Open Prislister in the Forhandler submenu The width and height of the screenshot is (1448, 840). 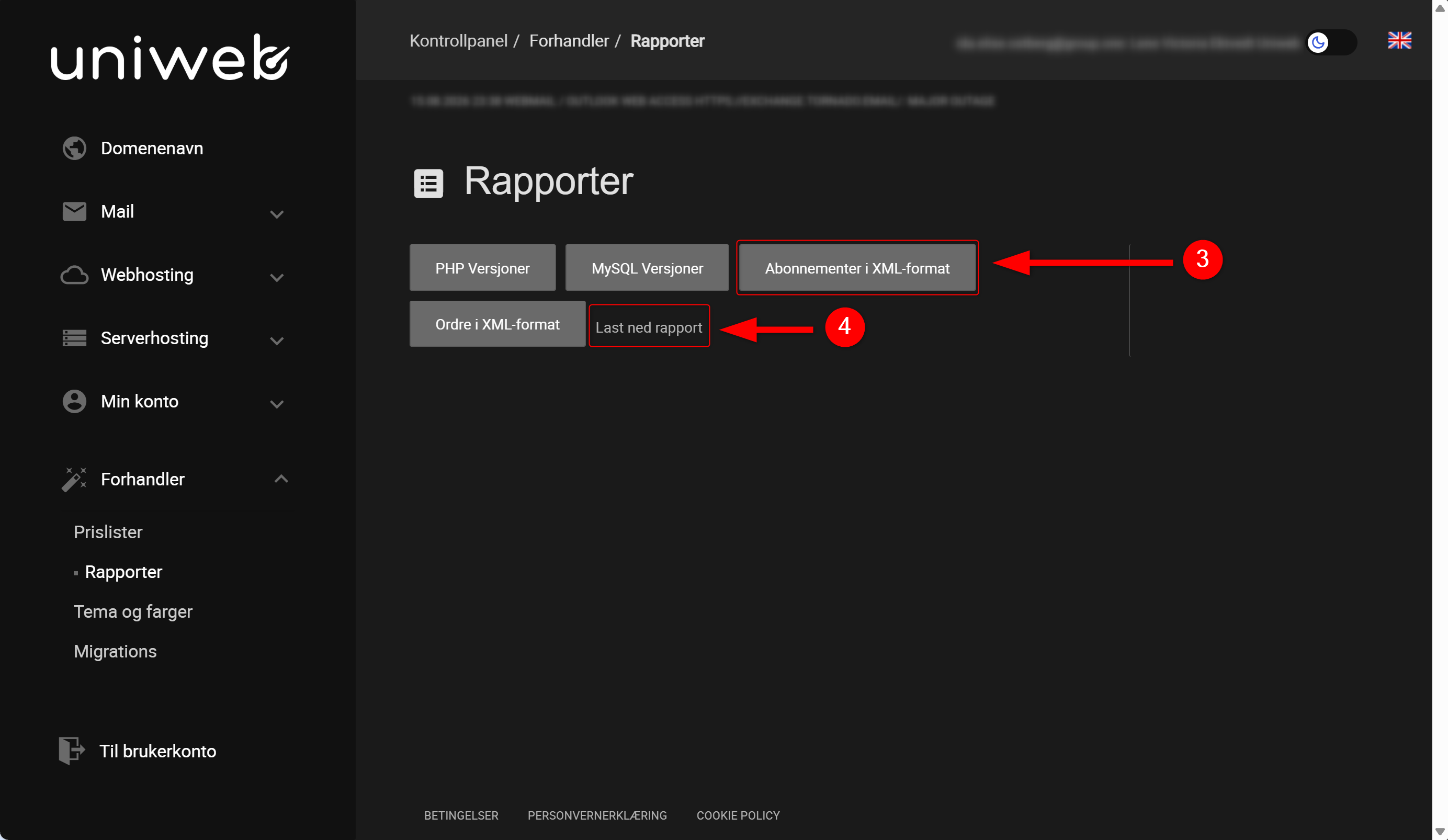point(108,532)
